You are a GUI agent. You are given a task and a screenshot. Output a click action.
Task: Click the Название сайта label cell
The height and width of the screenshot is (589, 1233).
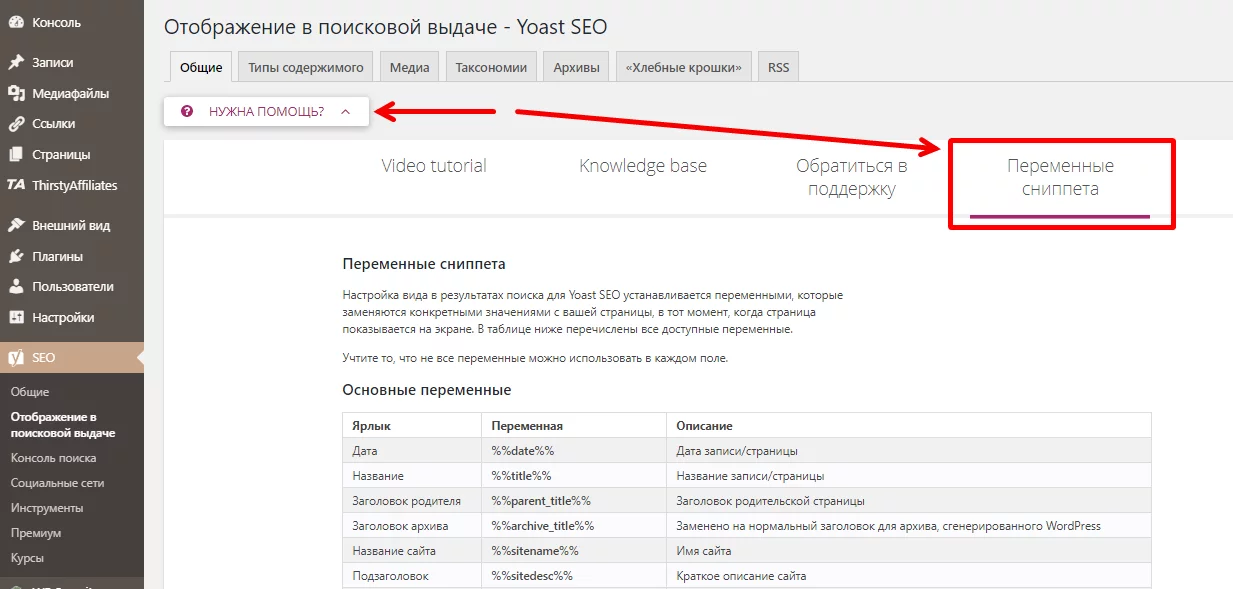point(411,551)
